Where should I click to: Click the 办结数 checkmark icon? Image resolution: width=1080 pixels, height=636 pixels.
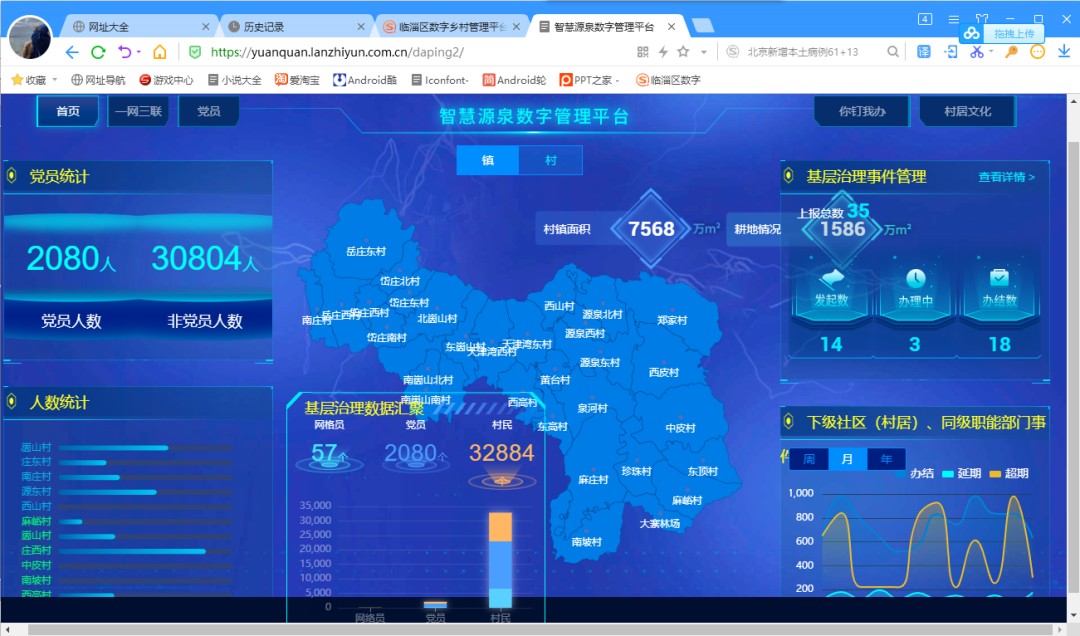pyautogui.click(x=998, y=277)
